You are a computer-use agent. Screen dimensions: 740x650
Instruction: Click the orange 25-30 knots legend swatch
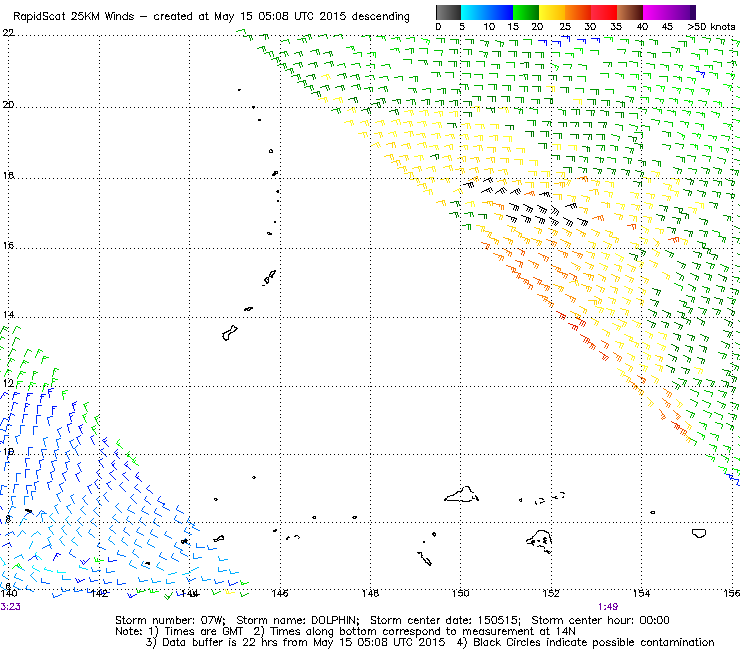coord(578,12)
